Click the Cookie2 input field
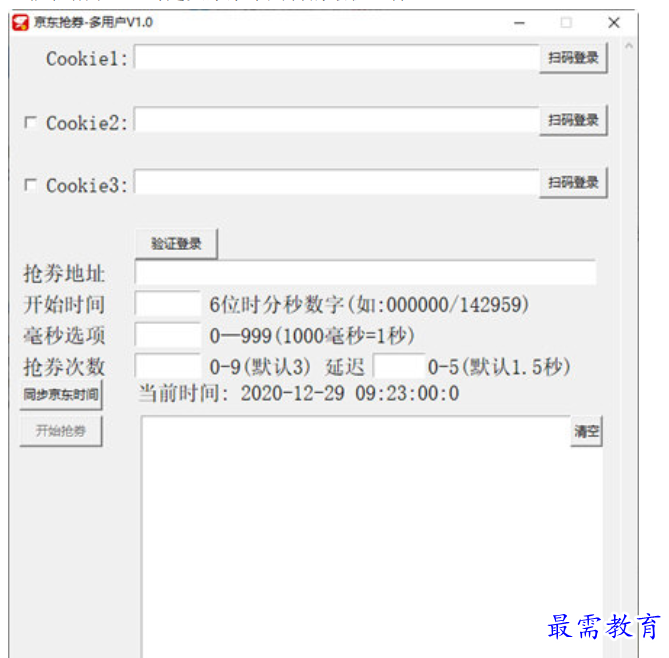The width and height of the screenshot is (669, 658). [x=337, y=119]
